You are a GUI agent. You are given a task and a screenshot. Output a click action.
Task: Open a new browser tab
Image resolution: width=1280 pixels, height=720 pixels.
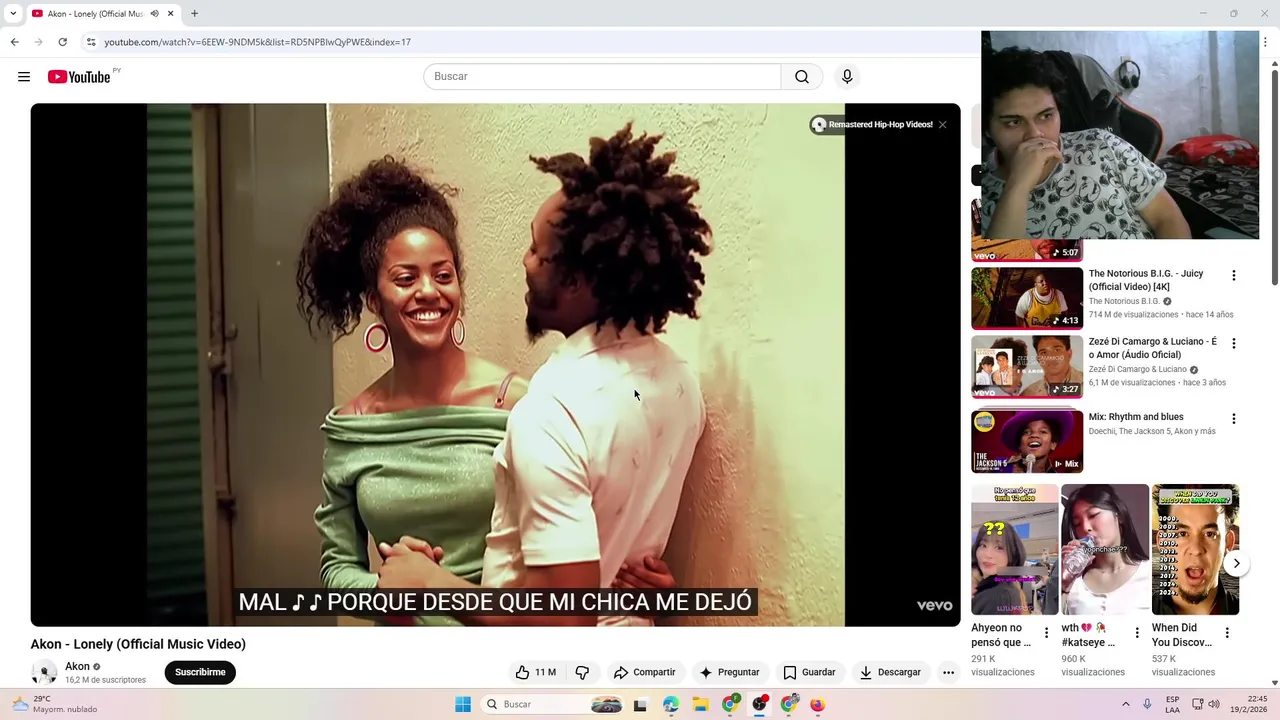pyautogui.click(x=194, y=14)
